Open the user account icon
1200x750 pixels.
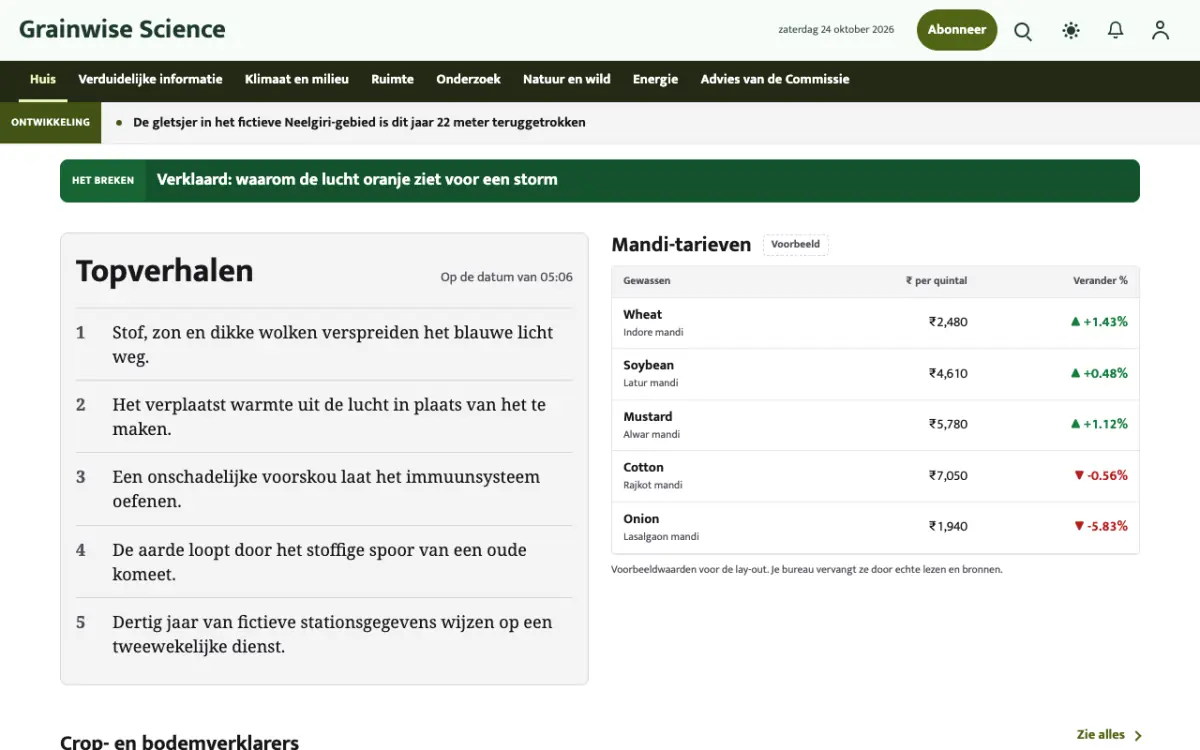(x=1160, y=31)
